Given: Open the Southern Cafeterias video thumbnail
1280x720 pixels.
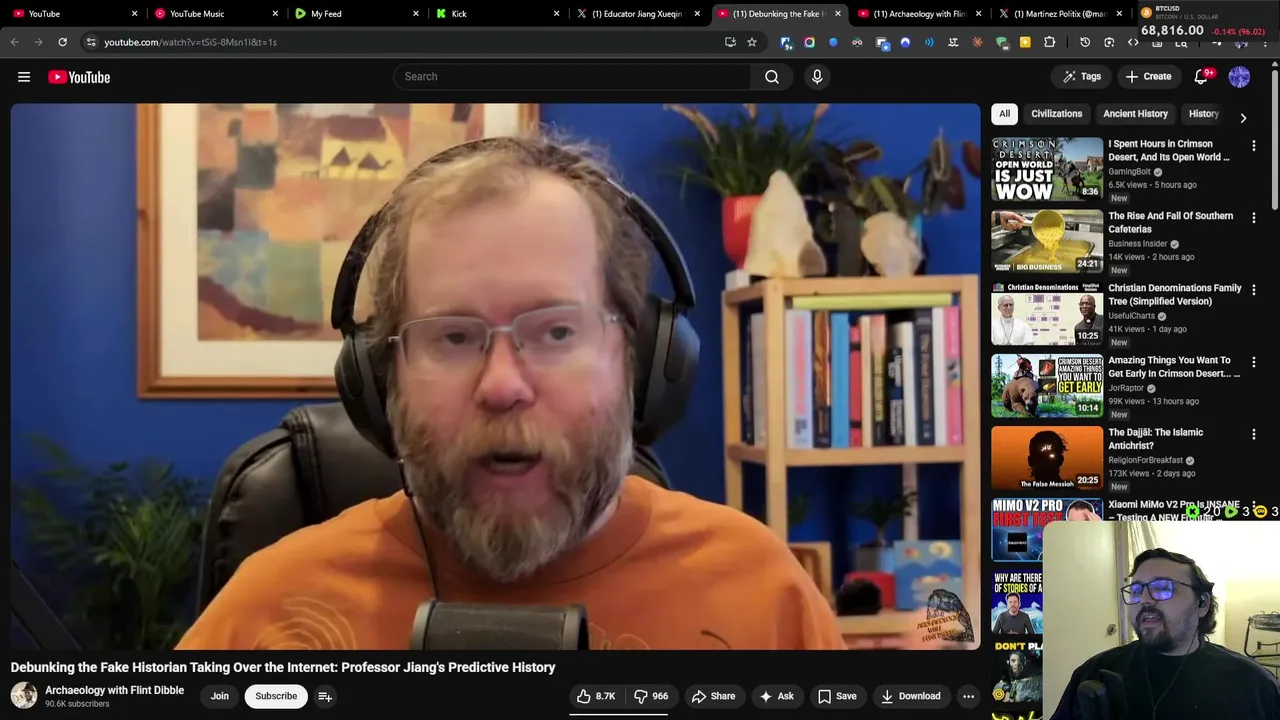Looking at the screenshot, I should pos(1047,242).
